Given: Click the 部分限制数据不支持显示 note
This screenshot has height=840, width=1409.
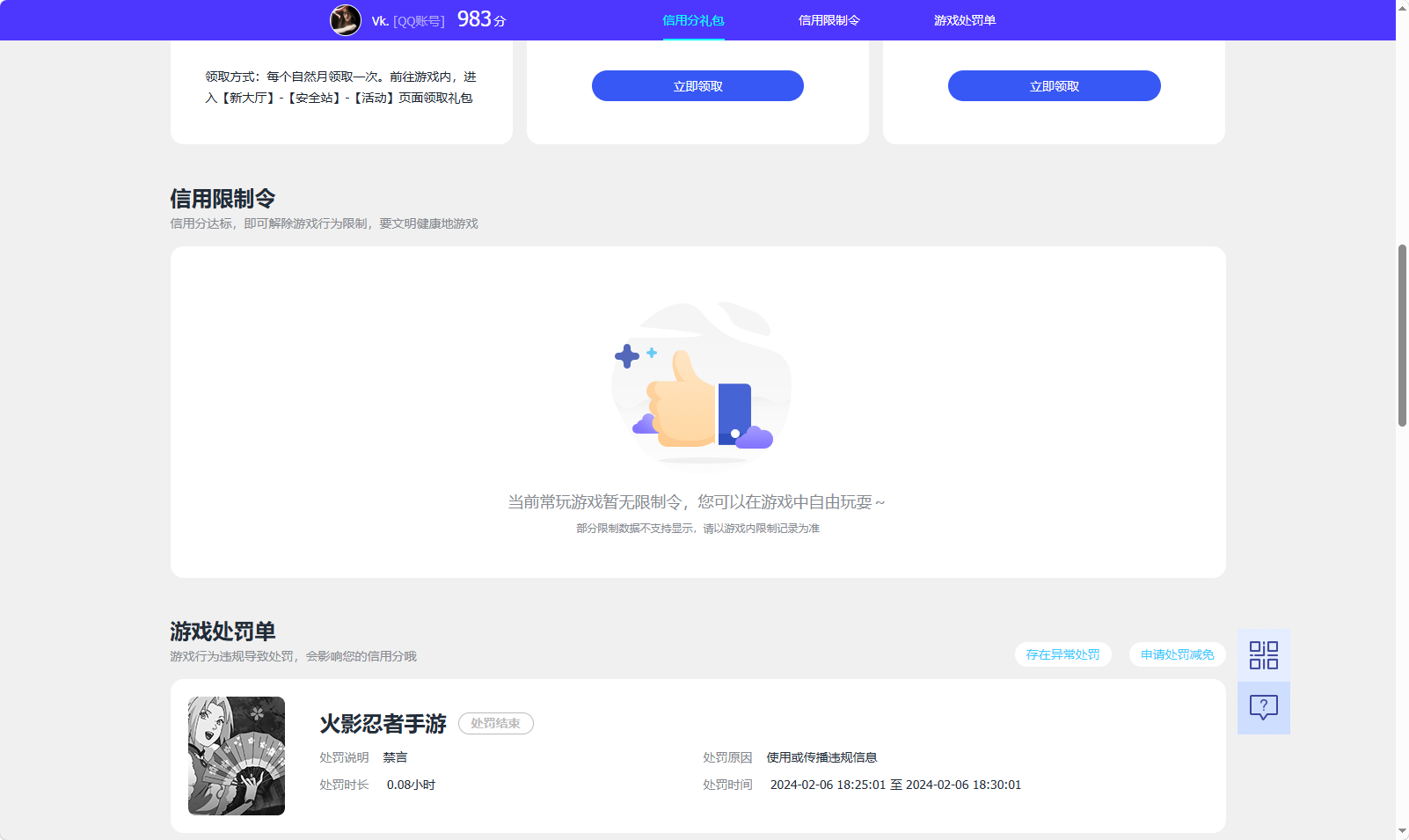Looking at the screenshot, I should 697,529.
